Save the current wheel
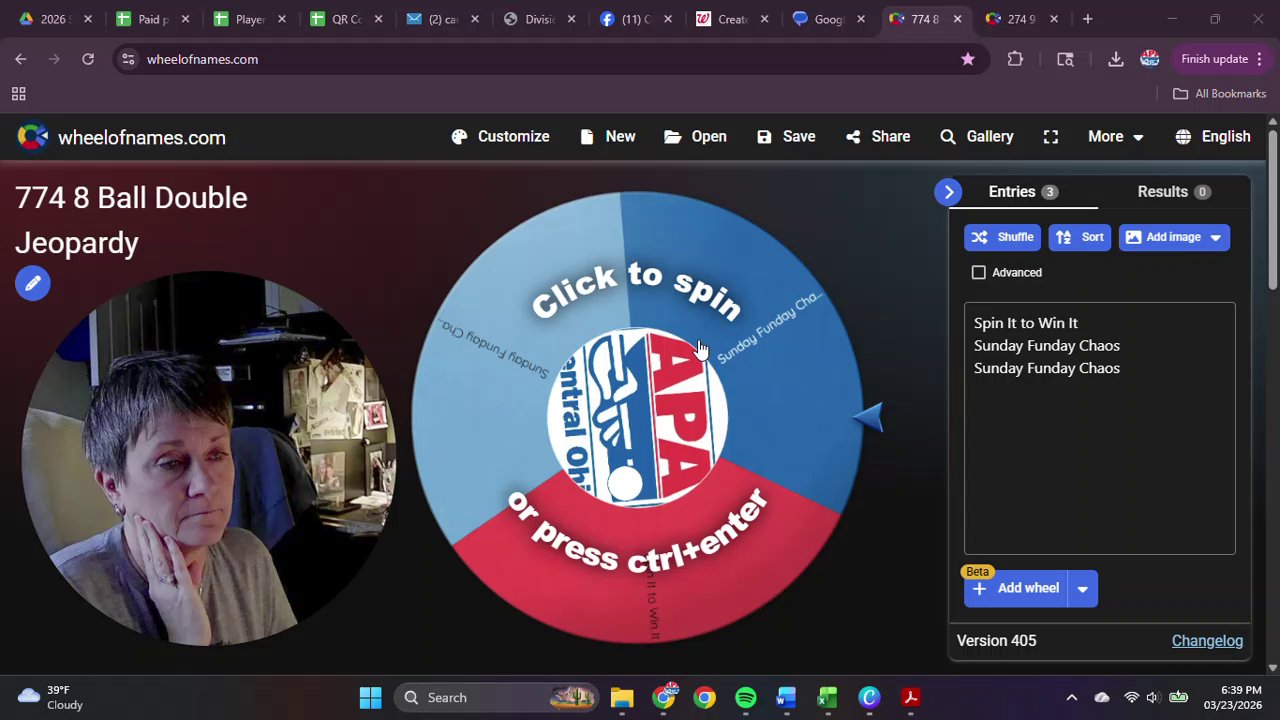Screen dimensions: 1280x720 tap(786, 137)
